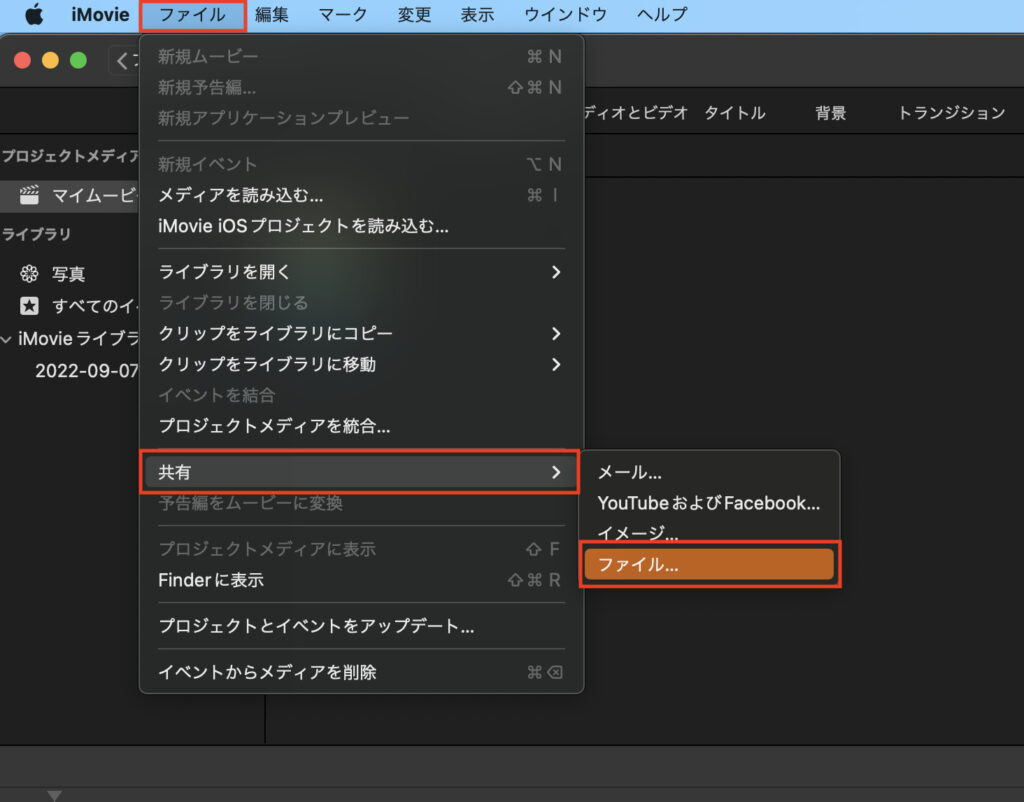Select the 2022-09-07 event in library
The height and width of the screenshot is (802, 1024).
[84, 370]
